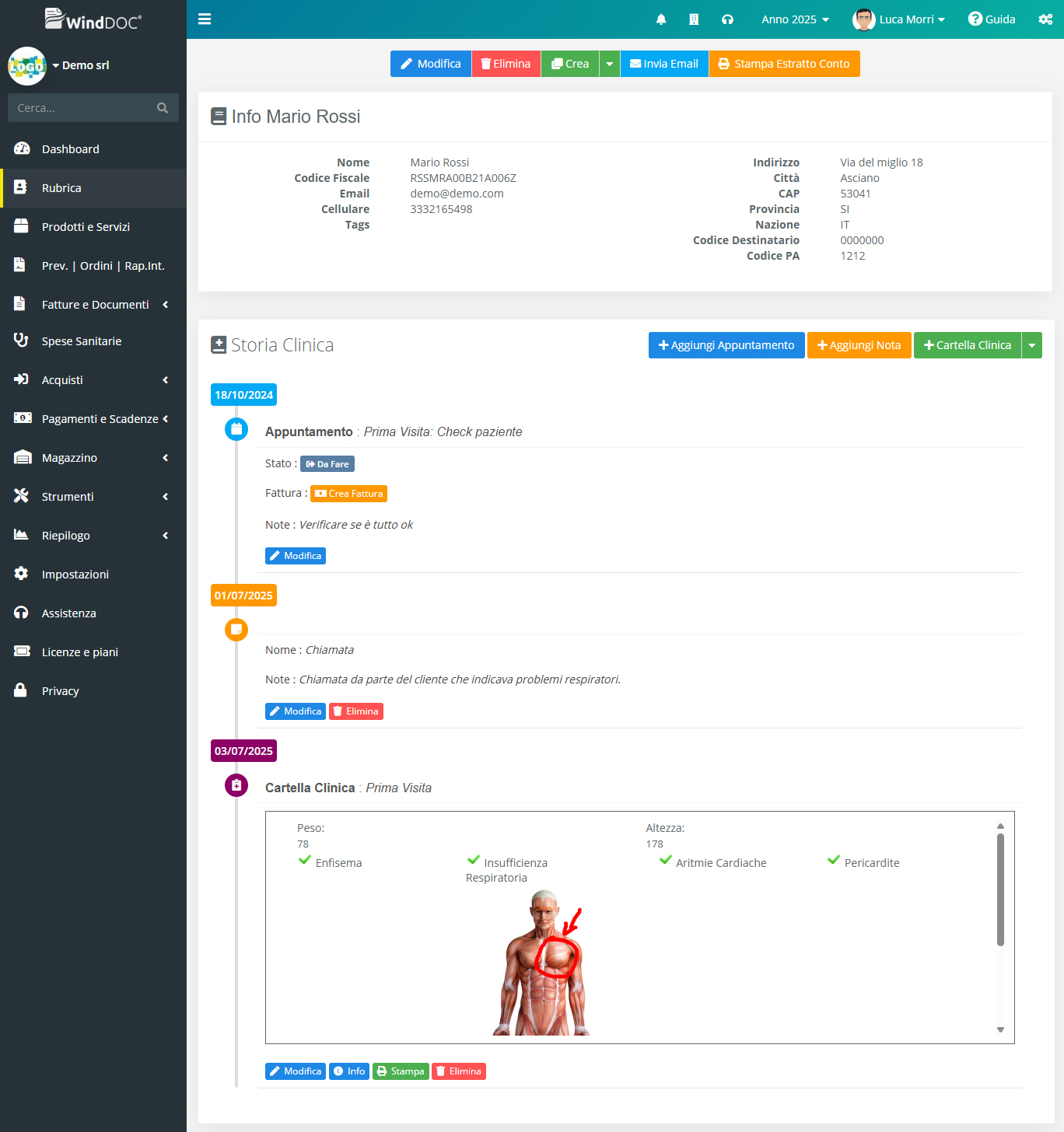This screenshot has width=1064, height=1132.
Task: Click the scrollbar up arrow in clinical record
Action: tap(1000, 826)
